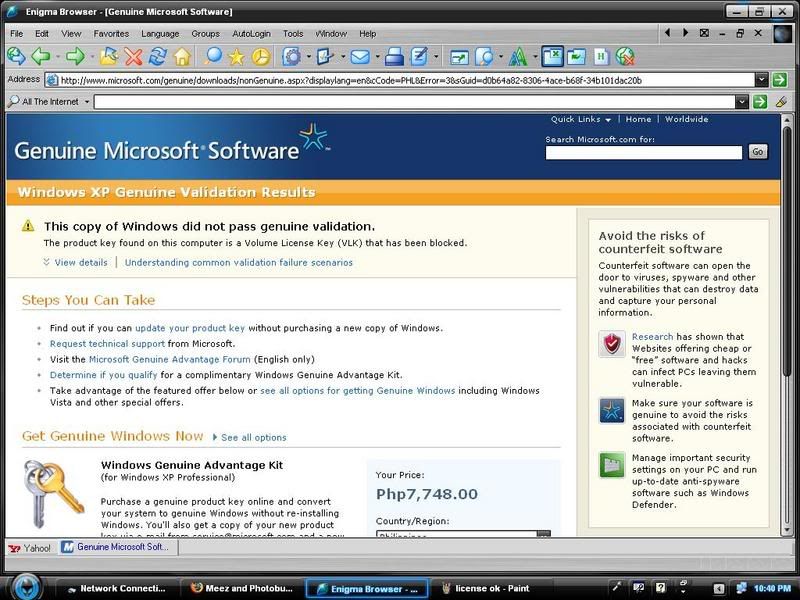Click the Address URL field
The image size is (800, 600).
[x=406, y=80]
